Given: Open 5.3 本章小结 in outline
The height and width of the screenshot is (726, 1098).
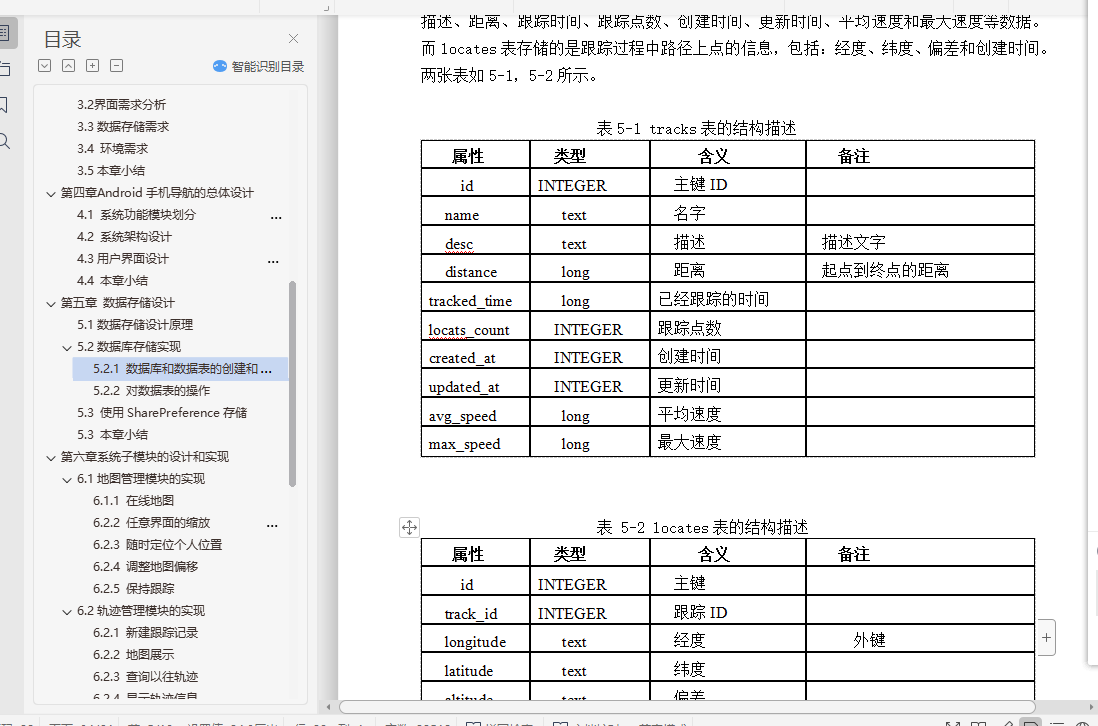Looking at the screenshot, I should [x=112, y=435].
